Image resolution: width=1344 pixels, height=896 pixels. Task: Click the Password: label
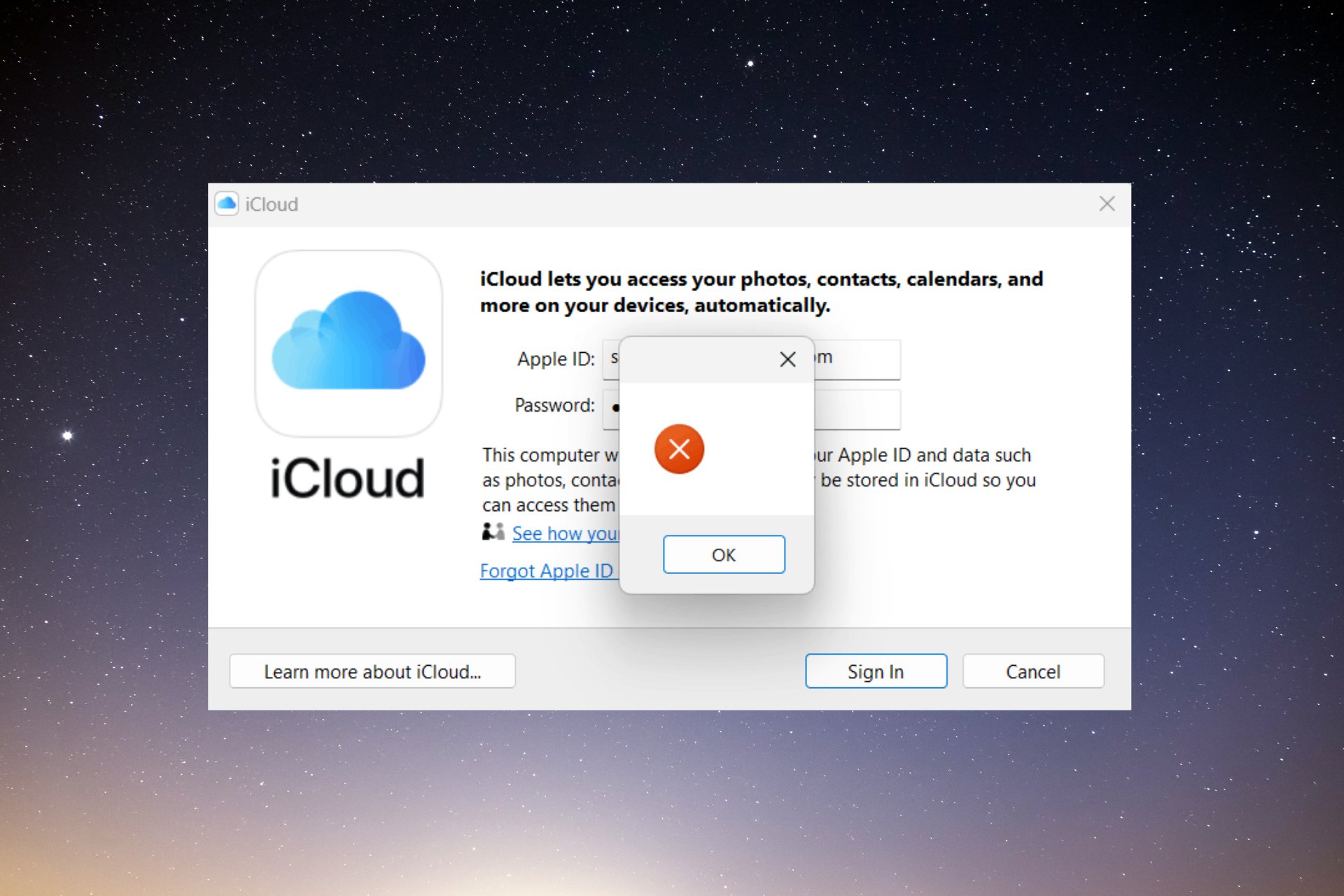554,405
